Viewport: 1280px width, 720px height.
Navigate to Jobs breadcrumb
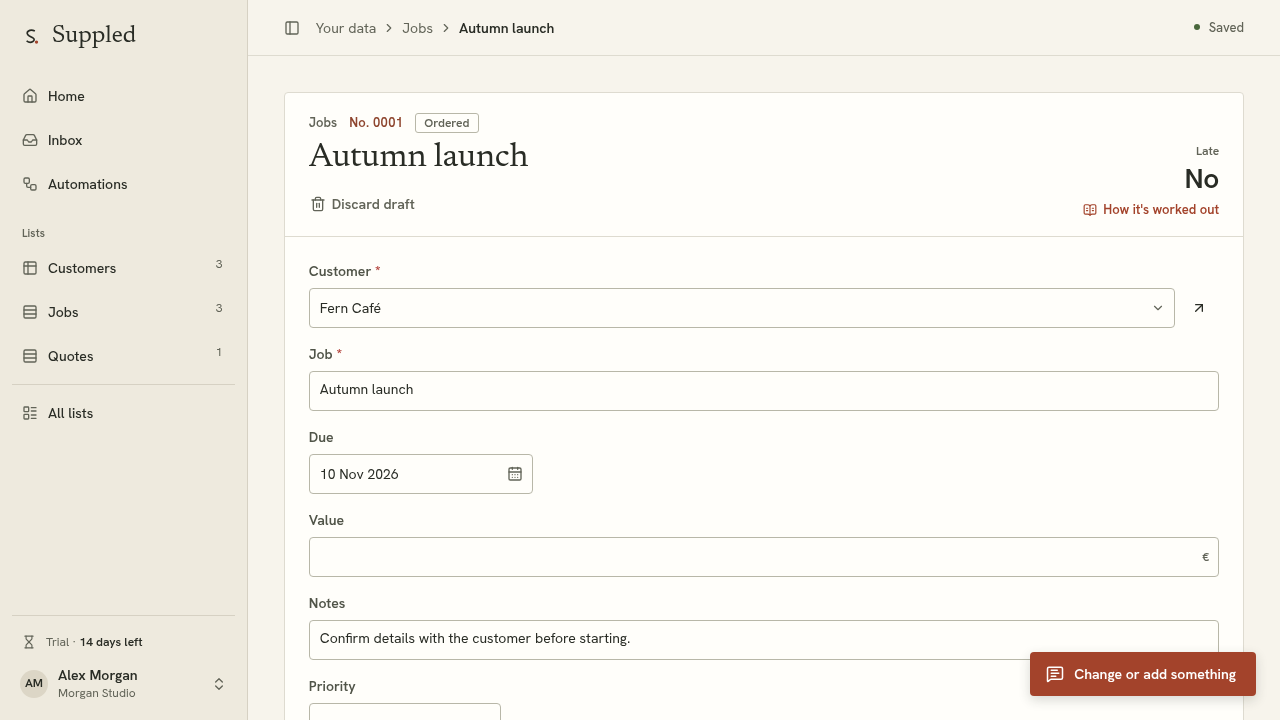click(x=418, y=28)
